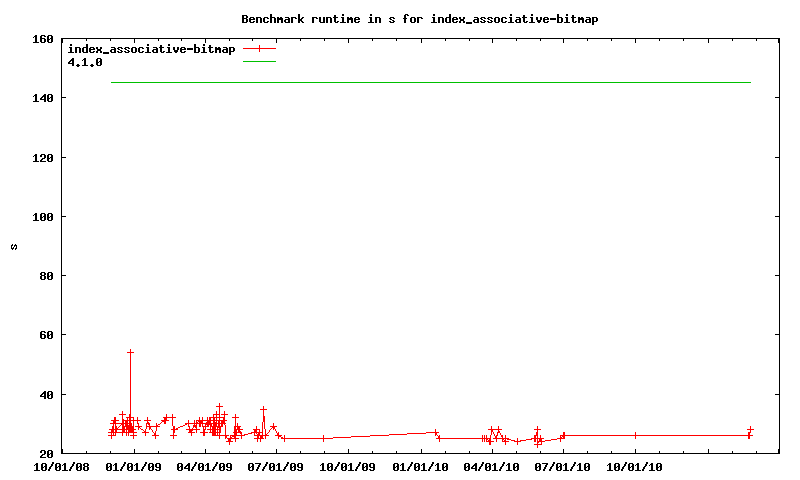Select the index_associative-bitmap legend label
The width and height of the screenshot is (800, 480).
pos(151,48)
